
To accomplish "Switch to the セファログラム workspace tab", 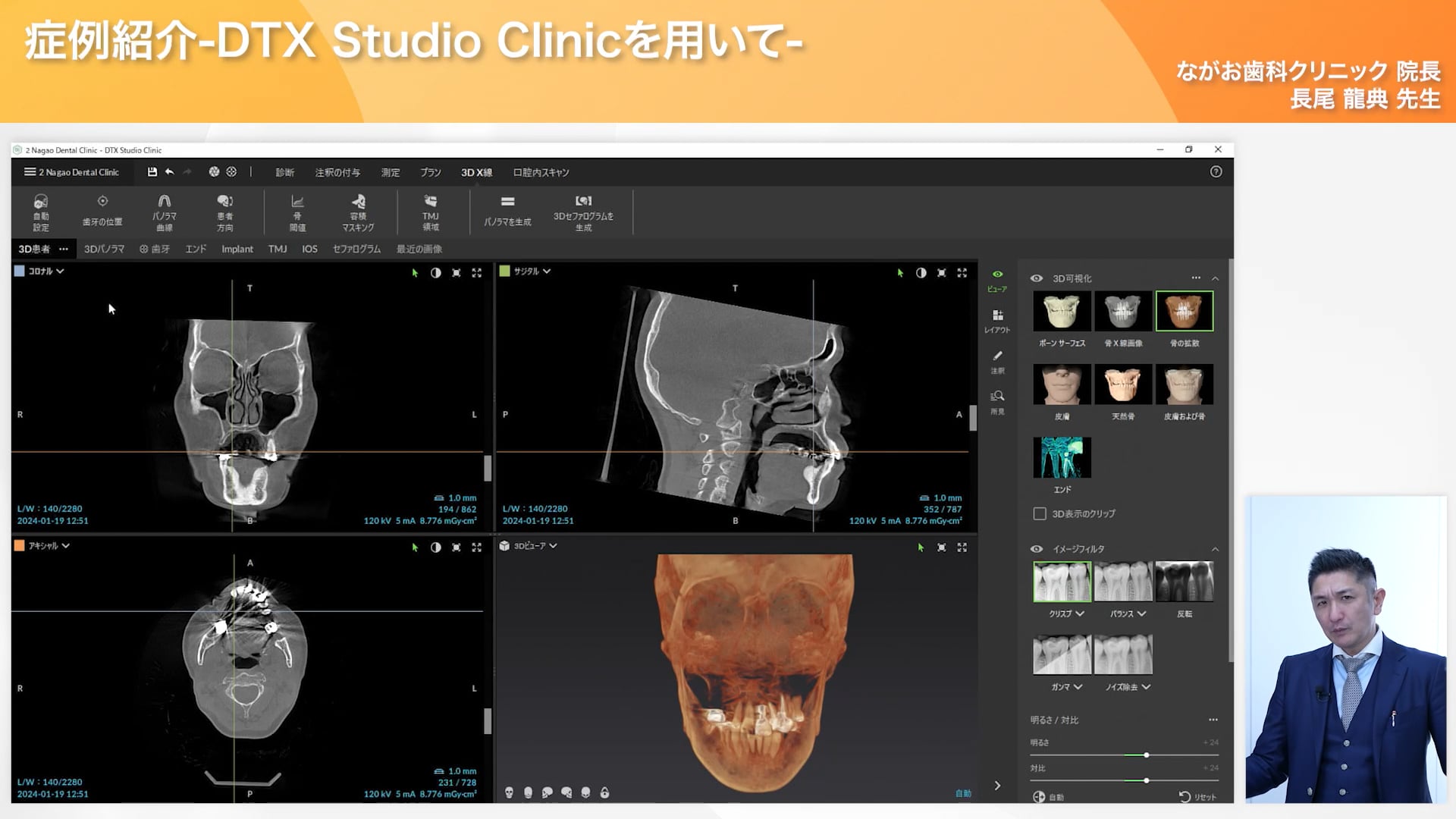I will coord(356,249).
